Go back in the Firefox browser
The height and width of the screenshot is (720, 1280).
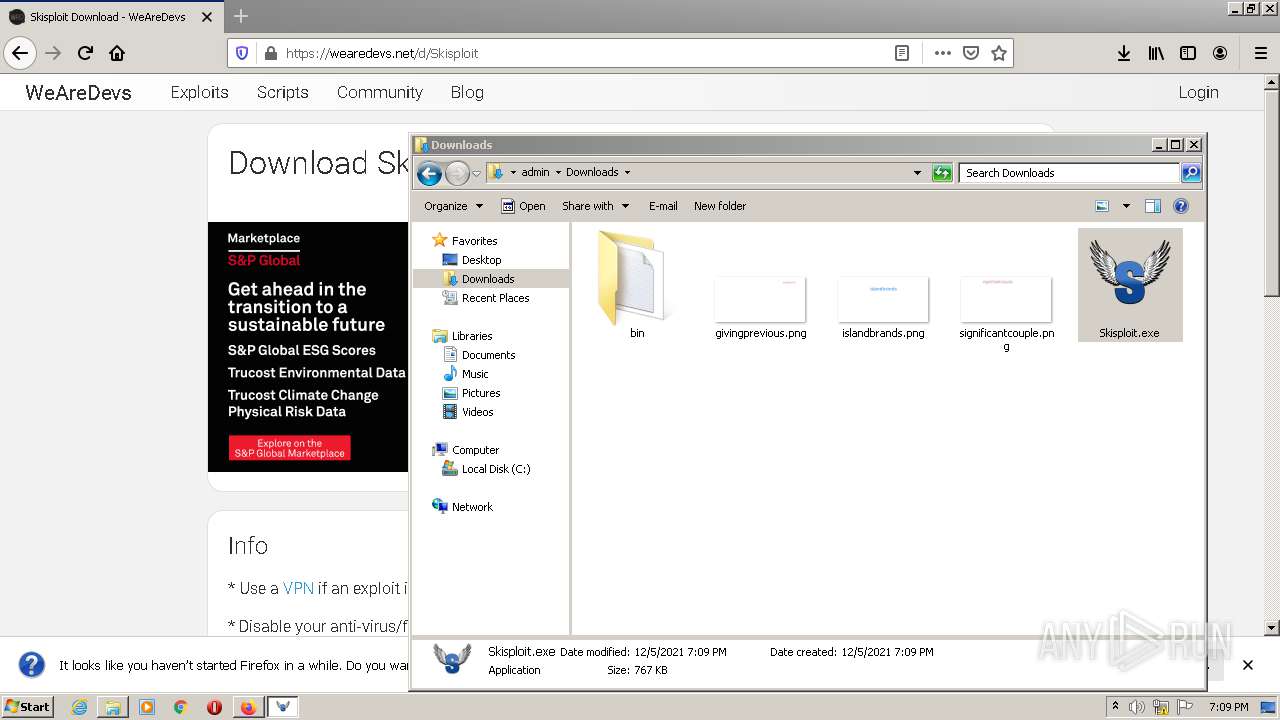pyautogui.click(x=20, y=53)
